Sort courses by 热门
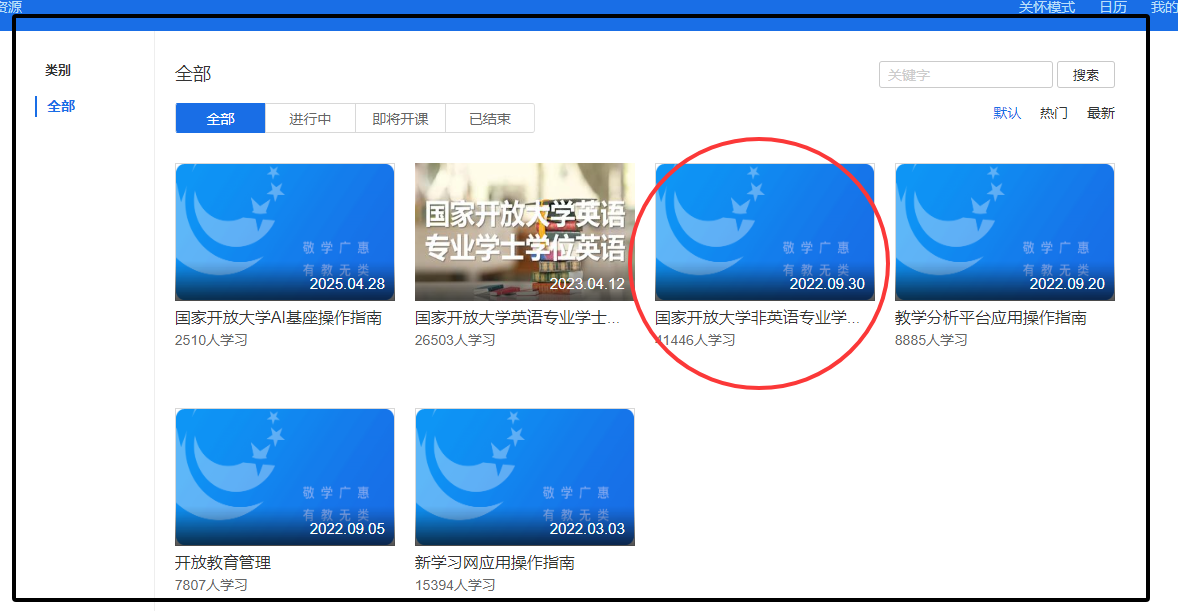The height and width of the screenshot is (611, 1178). (x=1053, y=113)
